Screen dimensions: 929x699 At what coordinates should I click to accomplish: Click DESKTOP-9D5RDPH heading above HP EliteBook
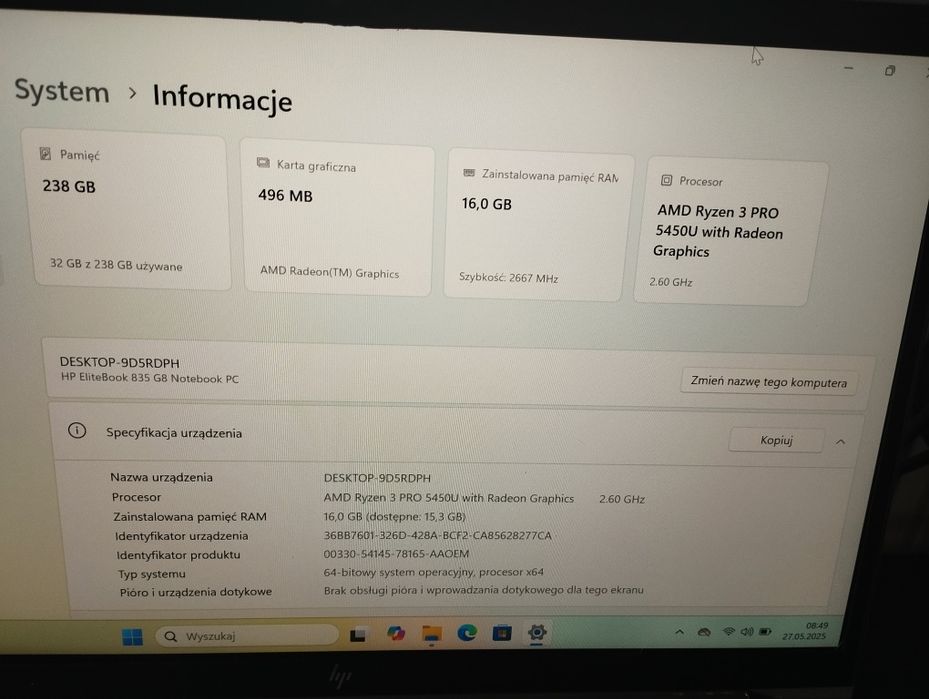click(x=120, y=363)
